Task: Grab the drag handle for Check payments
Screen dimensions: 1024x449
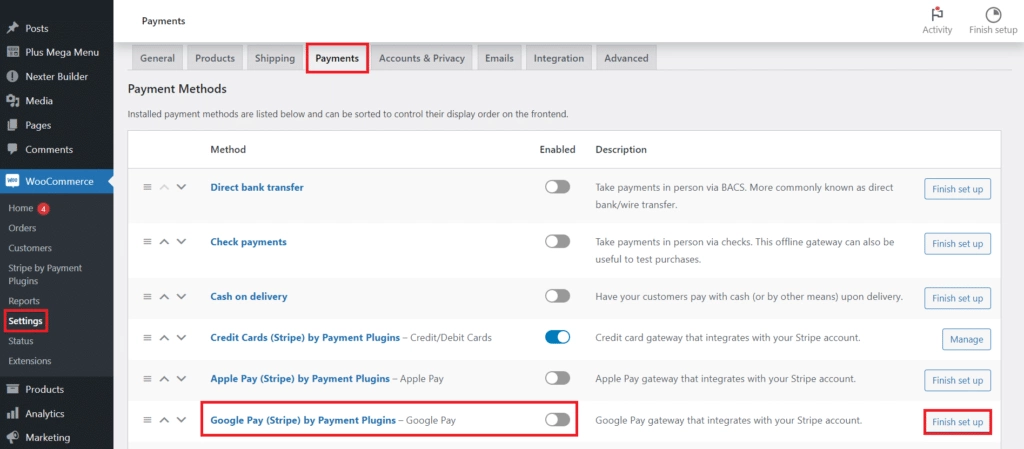Action: (x=148, y=241)
